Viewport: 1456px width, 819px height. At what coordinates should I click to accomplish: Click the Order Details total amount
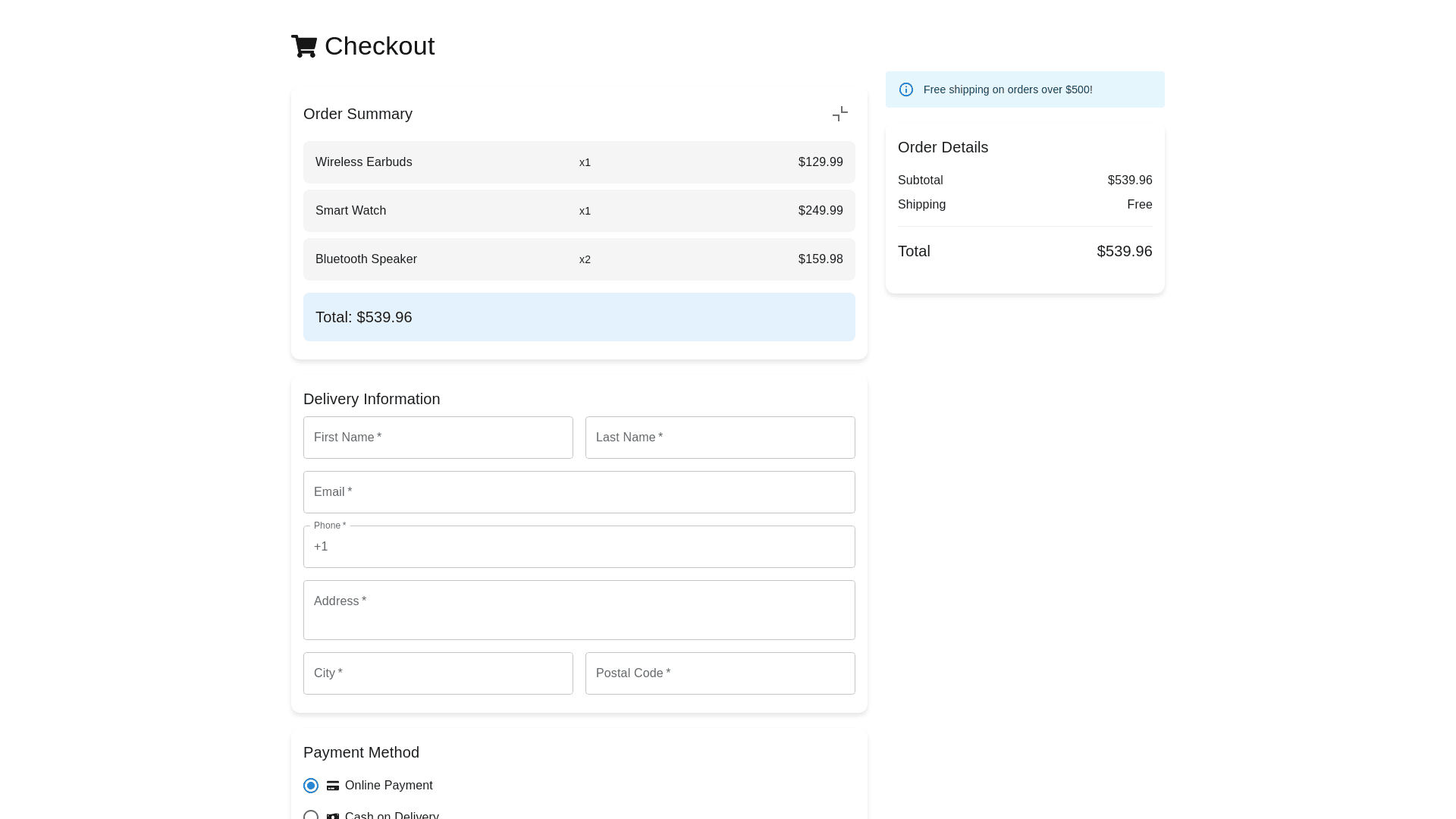(x=1124, y=251)
